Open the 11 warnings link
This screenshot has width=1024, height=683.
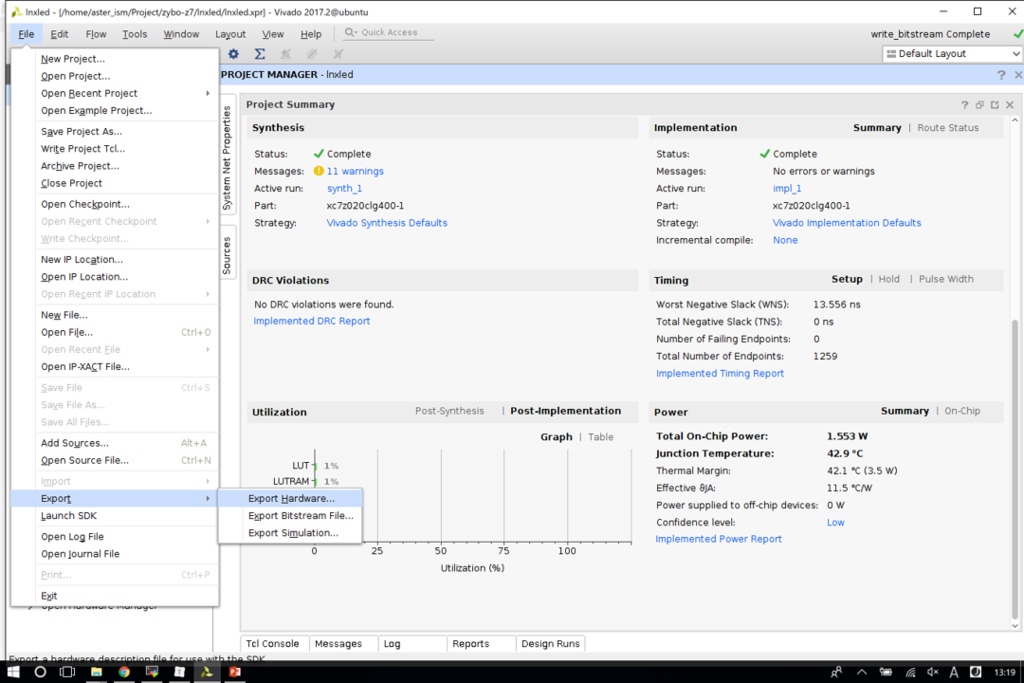tap(355, 171)
